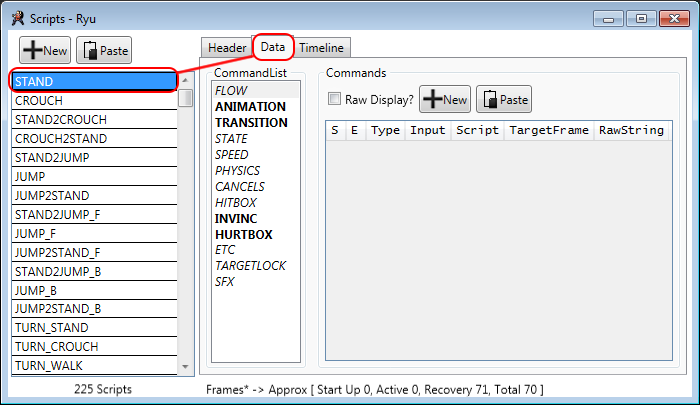This screenshot has width=700, height=405.
Task: Open the Timeline tab
Action: click(x=321, y=48)
